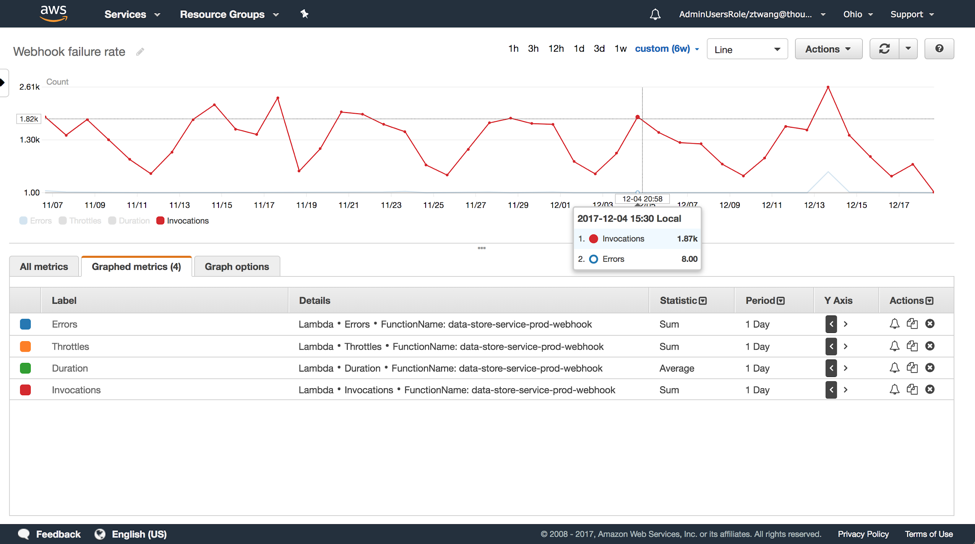
Task: Select the 1w time range
Action: (x=620, y=49)
